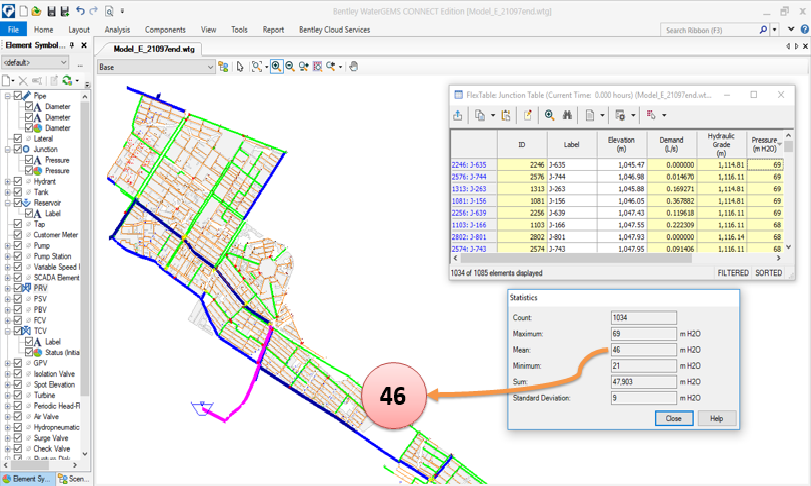811x486 pixels.
Task: Click the Print Preview icon
Action: tap(109, 11)
